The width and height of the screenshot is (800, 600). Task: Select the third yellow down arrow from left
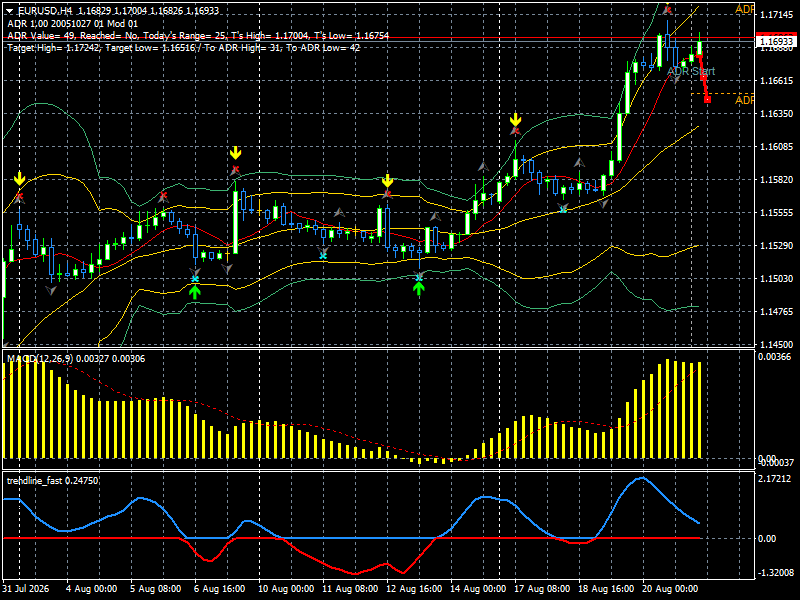pos(387,181)
